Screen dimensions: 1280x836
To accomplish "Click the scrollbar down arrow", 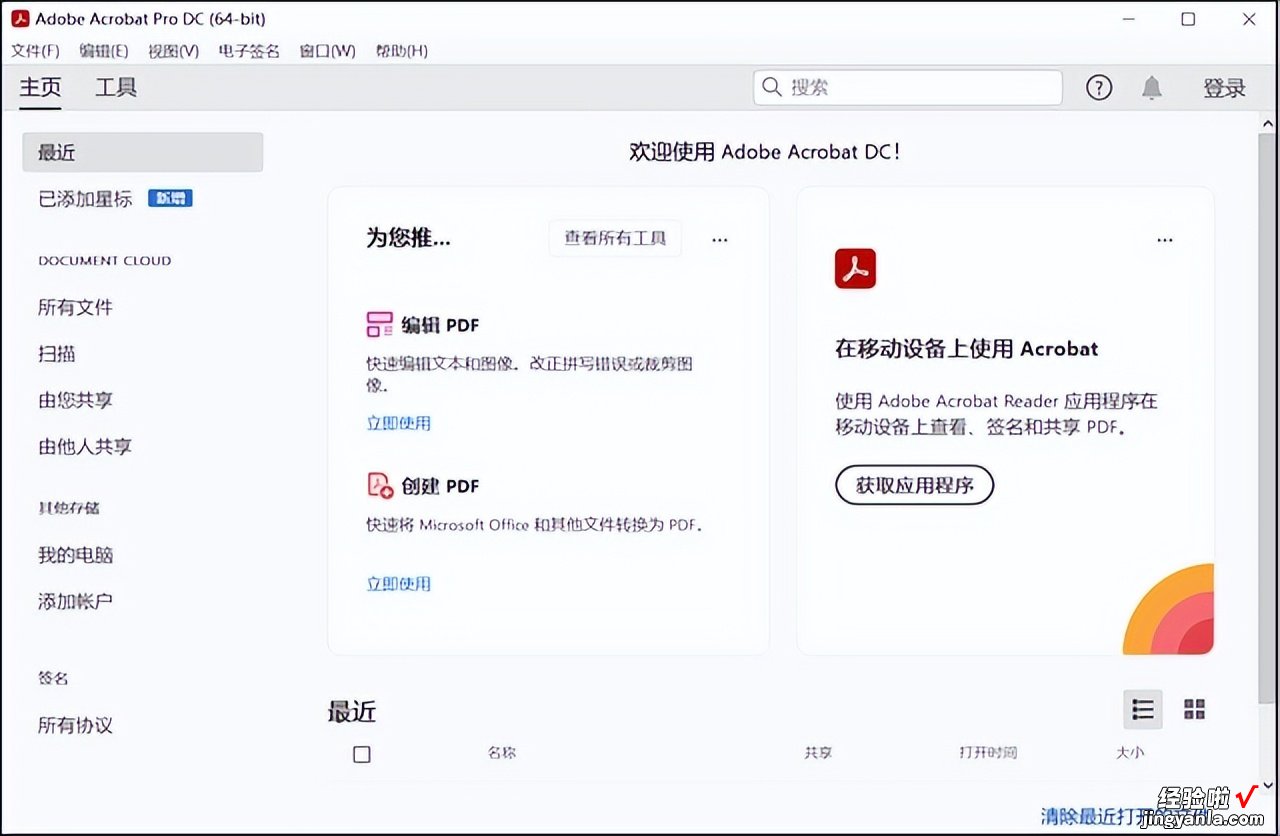I will tap(1267, 786).
